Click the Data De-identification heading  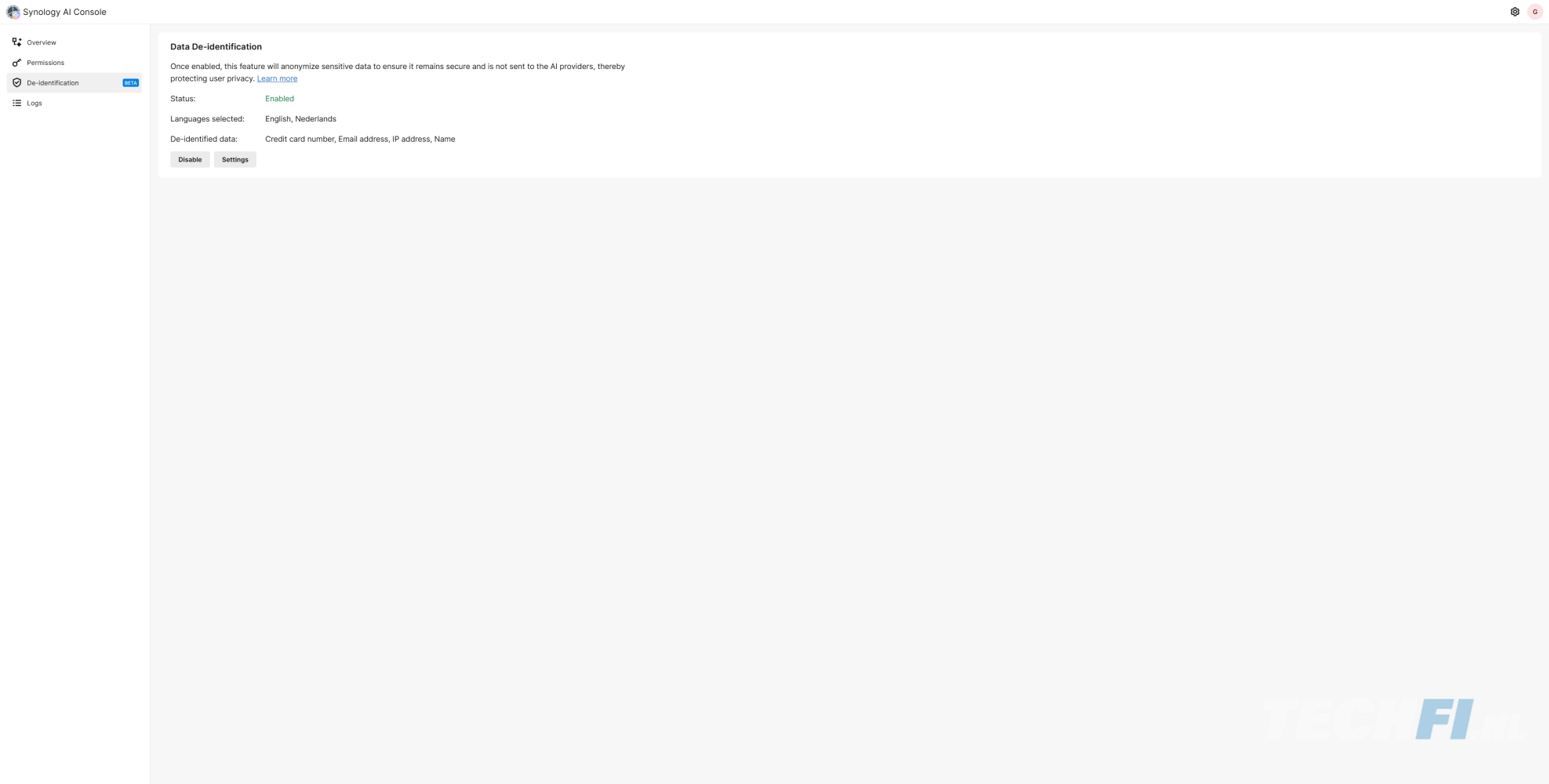tap(216, 47)
